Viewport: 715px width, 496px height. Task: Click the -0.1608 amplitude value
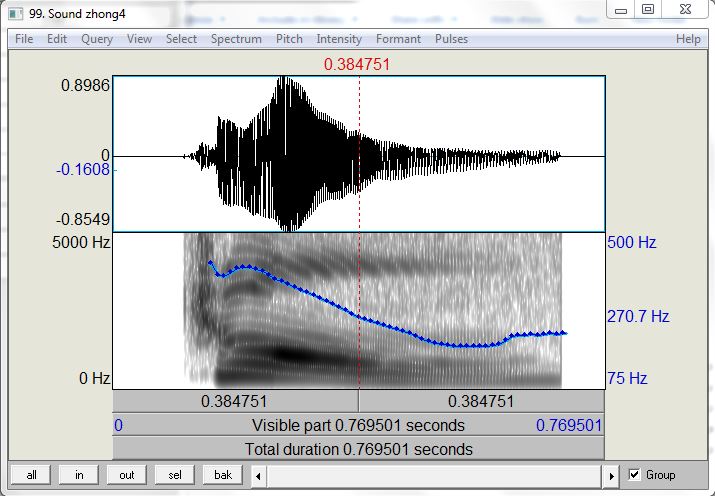click(83, 170)
